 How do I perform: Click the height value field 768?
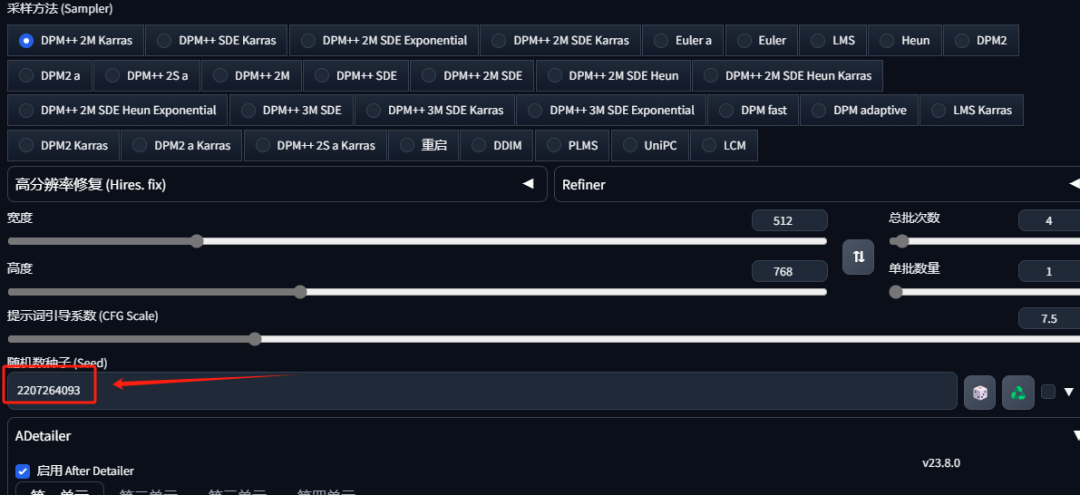[789, 271]
